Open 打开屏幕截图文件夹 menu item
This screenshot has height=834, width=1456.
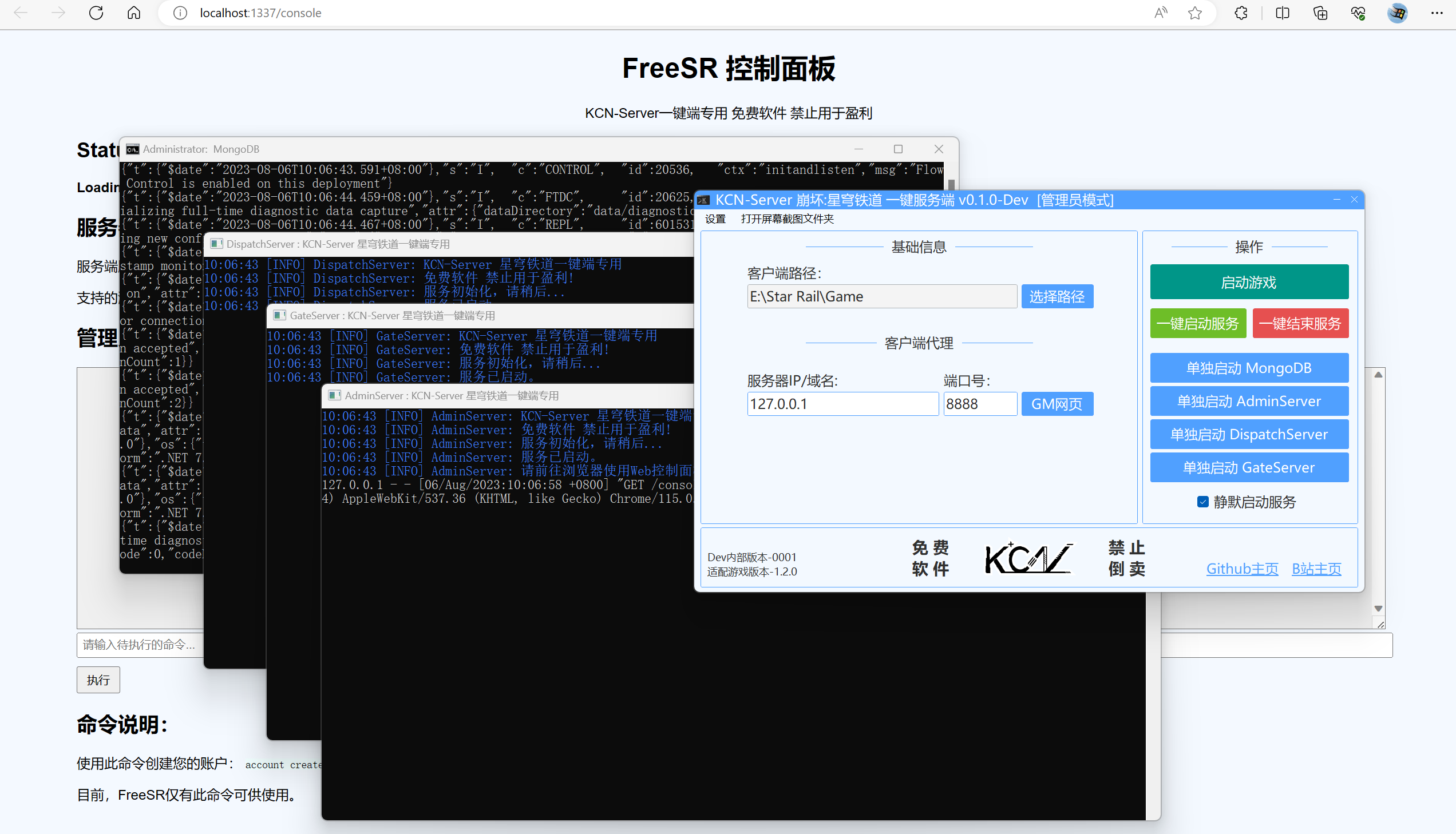pos(787,219)
